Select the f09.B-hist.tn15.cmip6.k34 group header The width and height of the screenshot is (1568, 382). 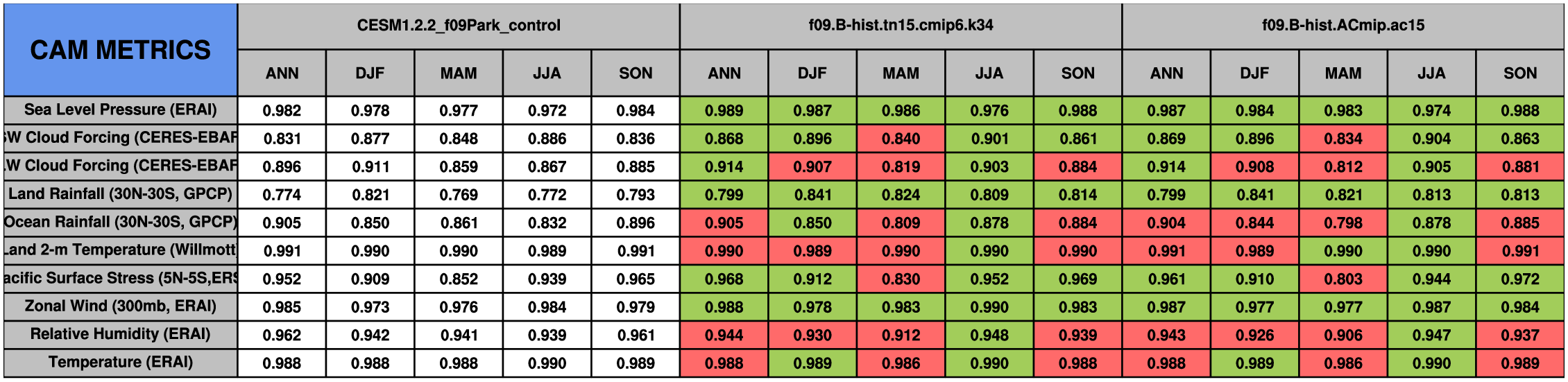point(901,26)
